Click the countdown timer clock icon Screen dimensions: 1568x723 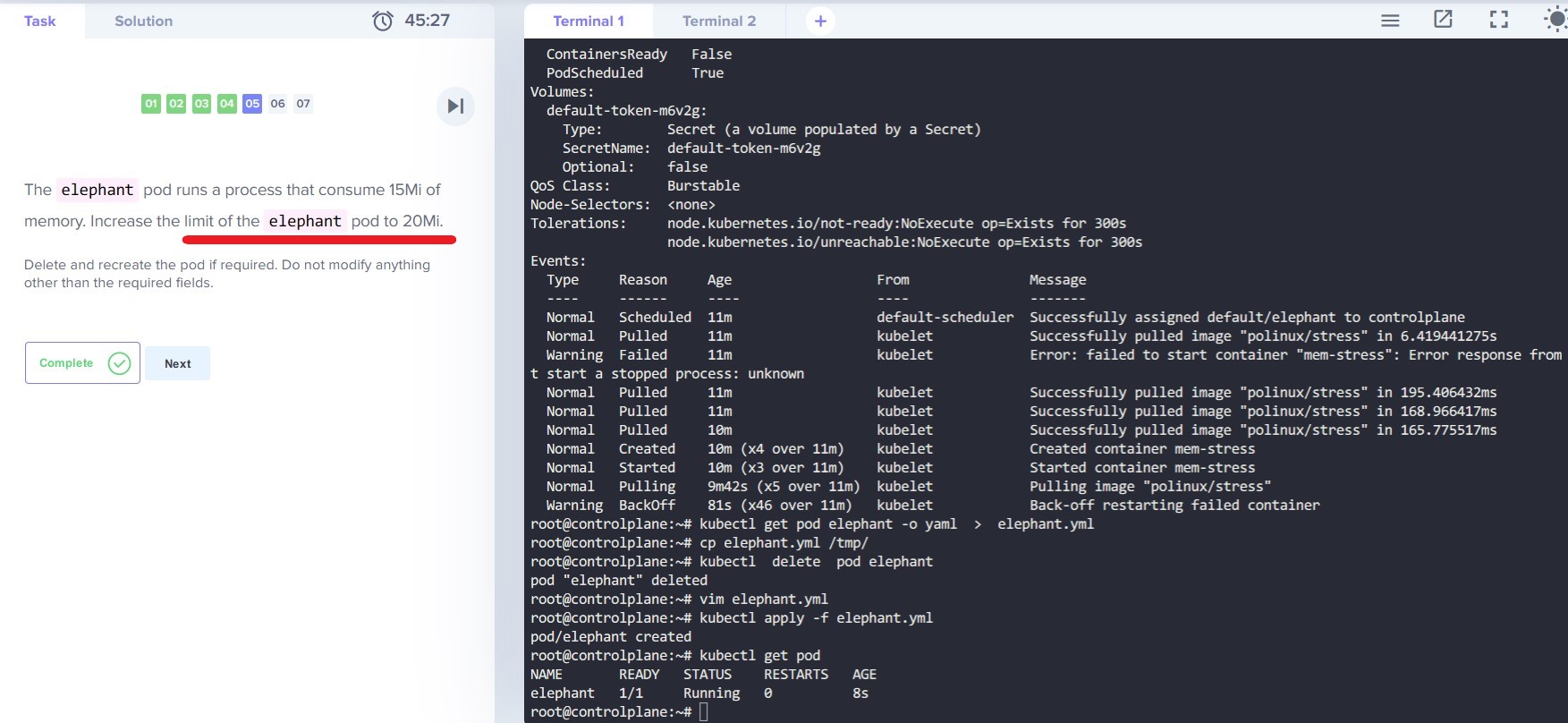click(383, 21)
